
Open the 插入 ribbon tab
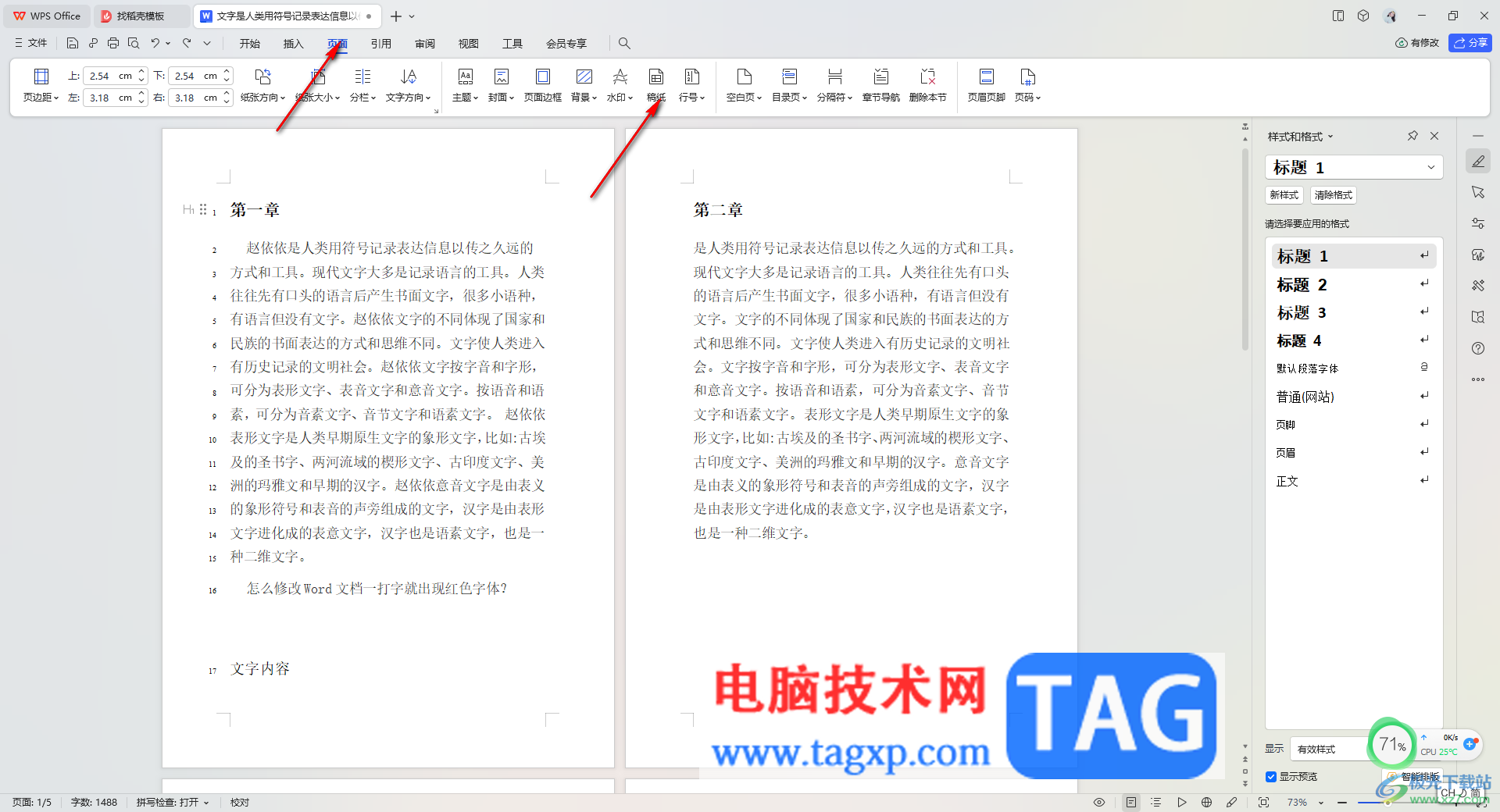294,44
